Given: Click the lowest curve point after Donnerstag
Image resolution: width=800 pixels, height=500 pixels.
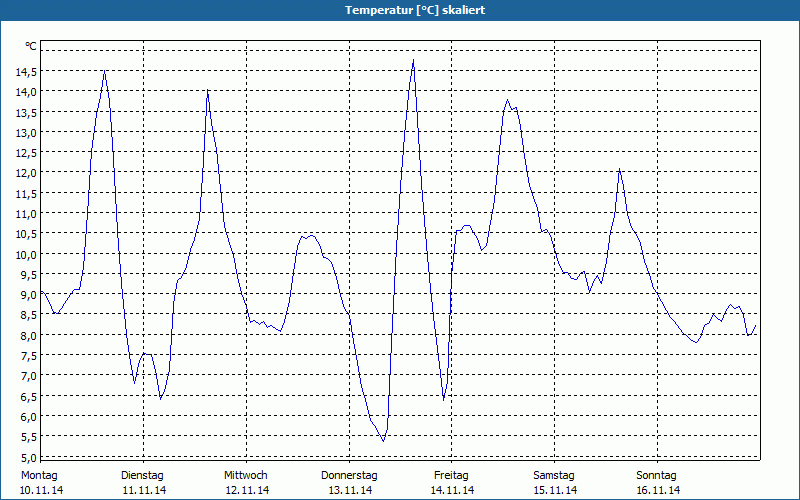Looking at the screenshot, I should tap(383, 441).
